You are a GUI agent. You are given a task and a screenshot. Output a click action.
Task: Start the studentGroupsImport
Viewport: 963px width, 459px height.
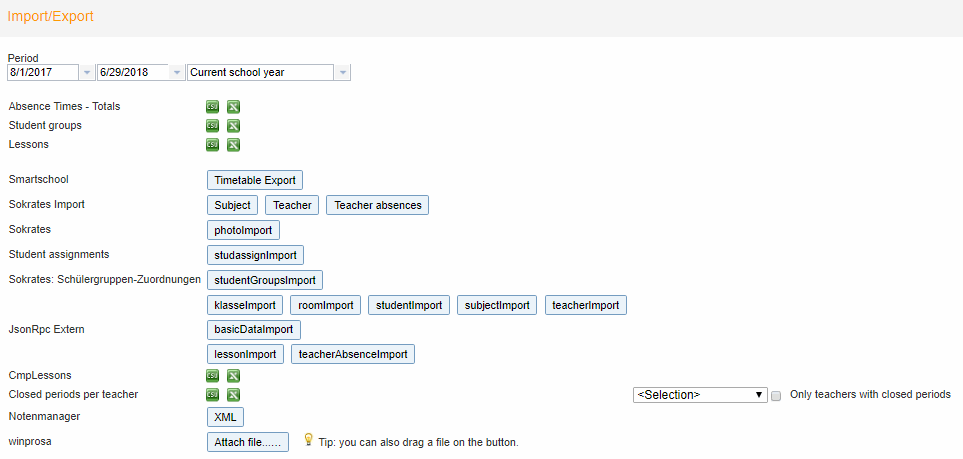(x=265, y=280)
